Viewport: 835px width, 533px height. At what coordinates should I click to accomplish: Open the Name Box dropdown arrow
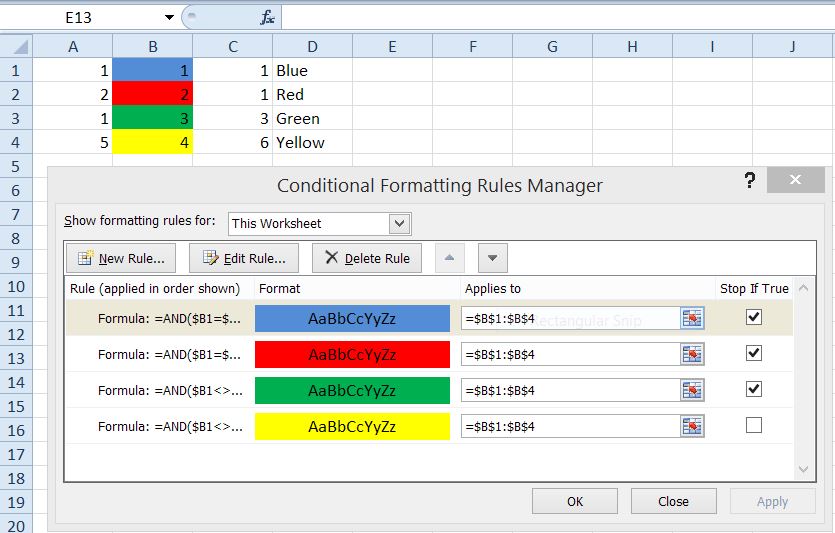point(169,18)
